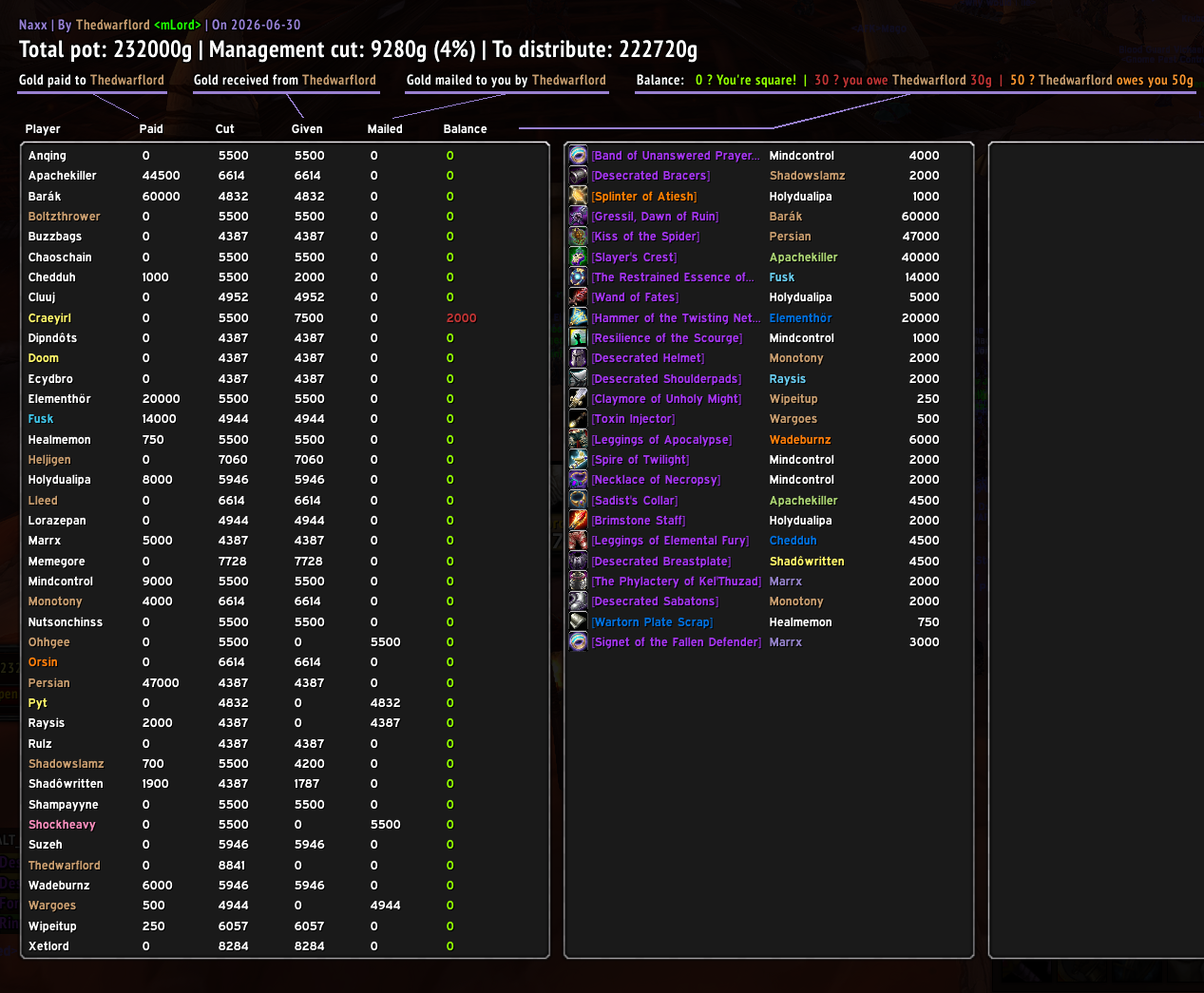Open the [Wartorn Plate Scrap] item link

pos(652,622)
